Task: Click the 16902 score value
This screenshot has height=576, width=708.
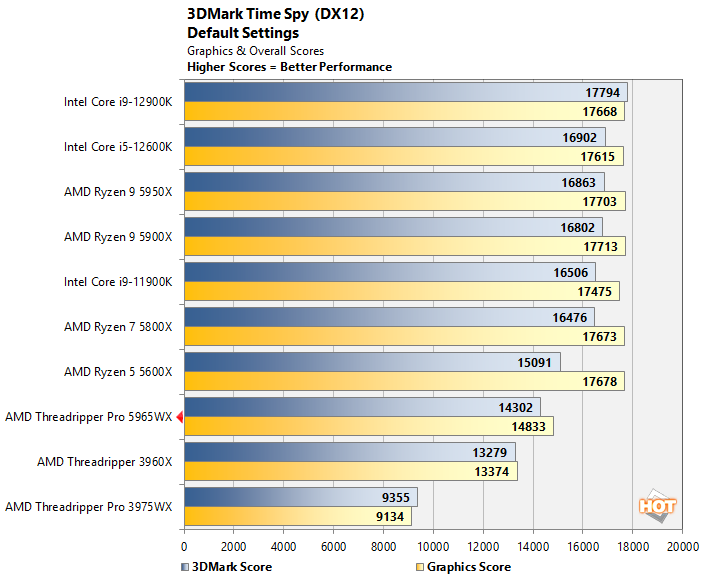Action: point(579,138)
